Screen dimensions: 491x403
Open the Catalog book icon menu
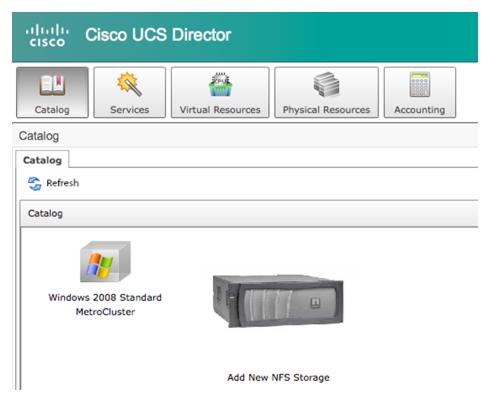pos(52,92)
